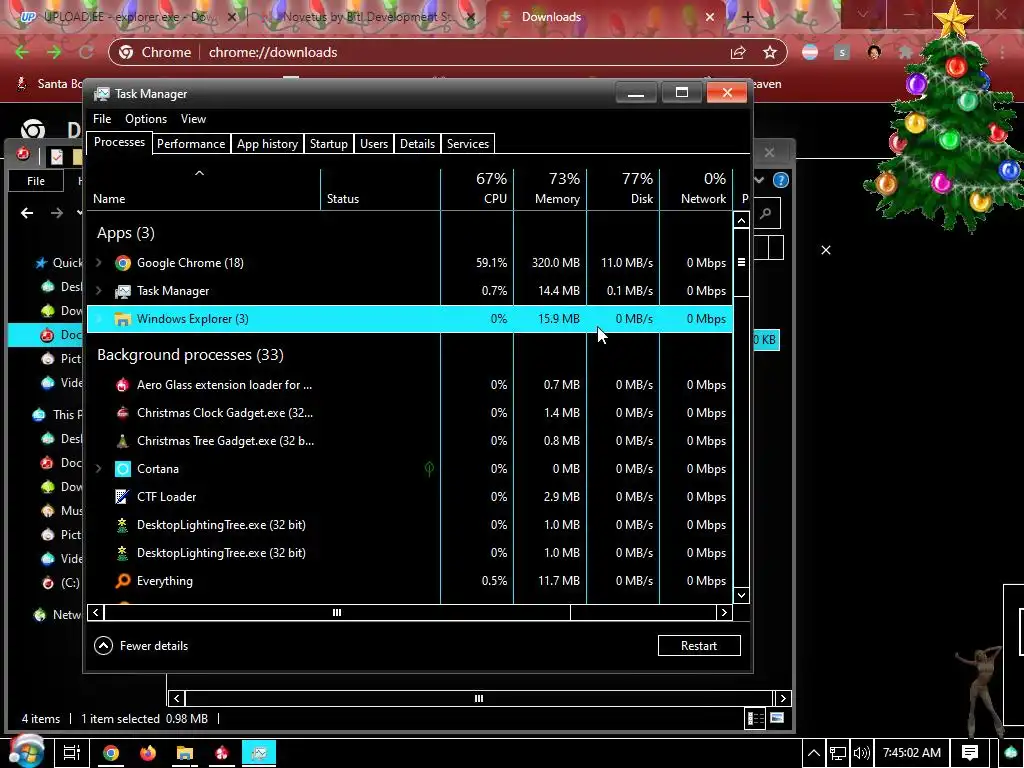Click the Explorer search magnifier icon
1024x768 pixels.
765,214
